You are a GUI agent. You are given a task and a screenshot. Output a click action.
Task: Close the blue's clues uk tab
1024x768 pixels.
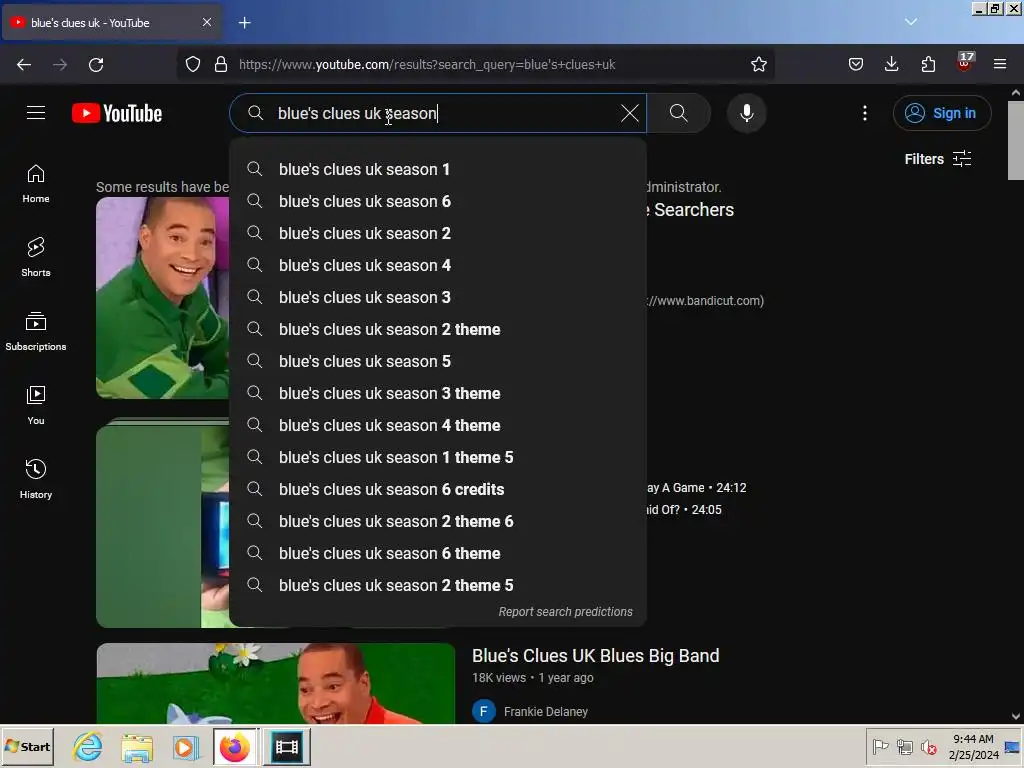point(207,22)
